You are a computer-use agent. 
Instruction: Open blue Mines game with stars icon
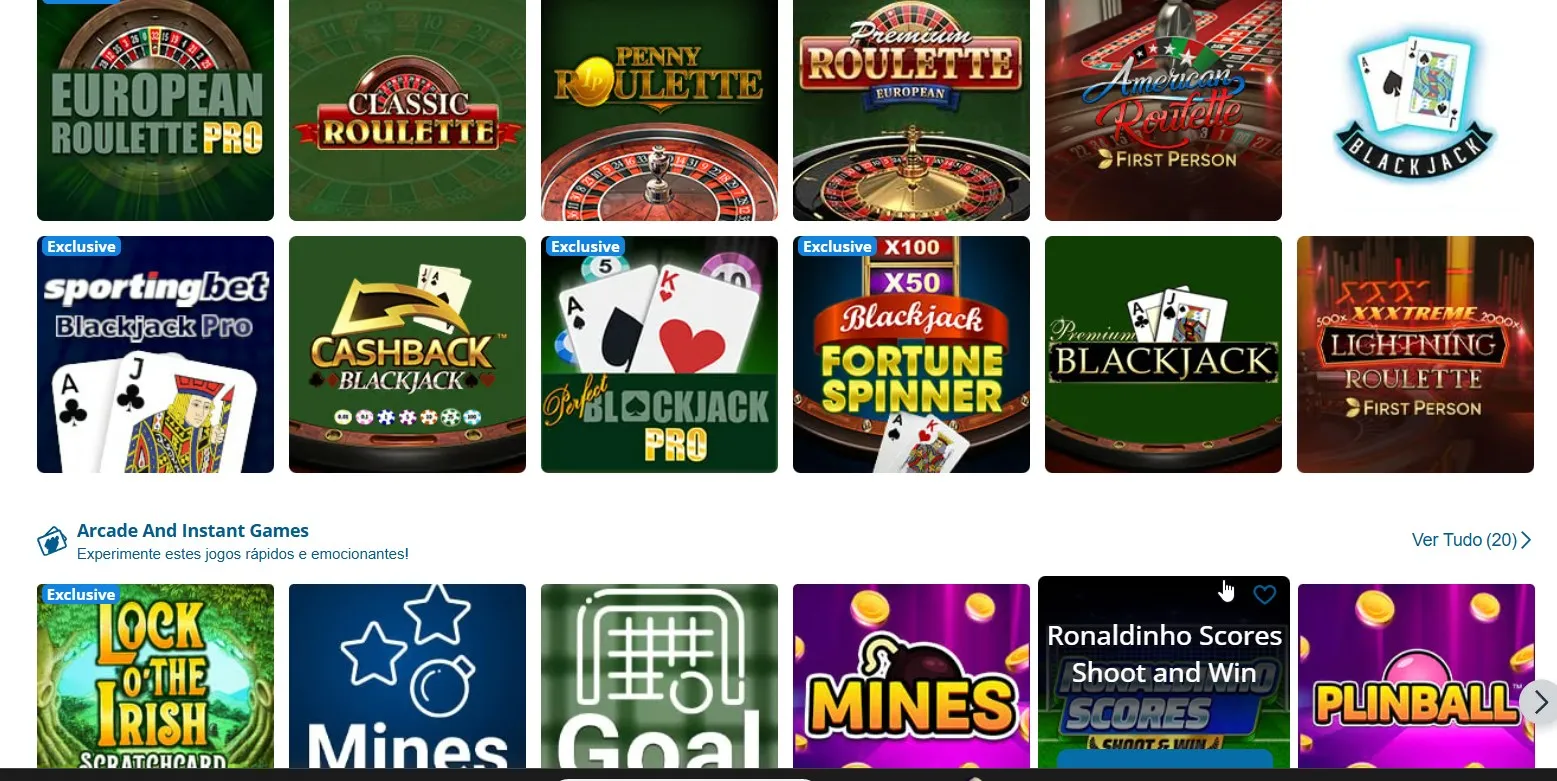407,676
